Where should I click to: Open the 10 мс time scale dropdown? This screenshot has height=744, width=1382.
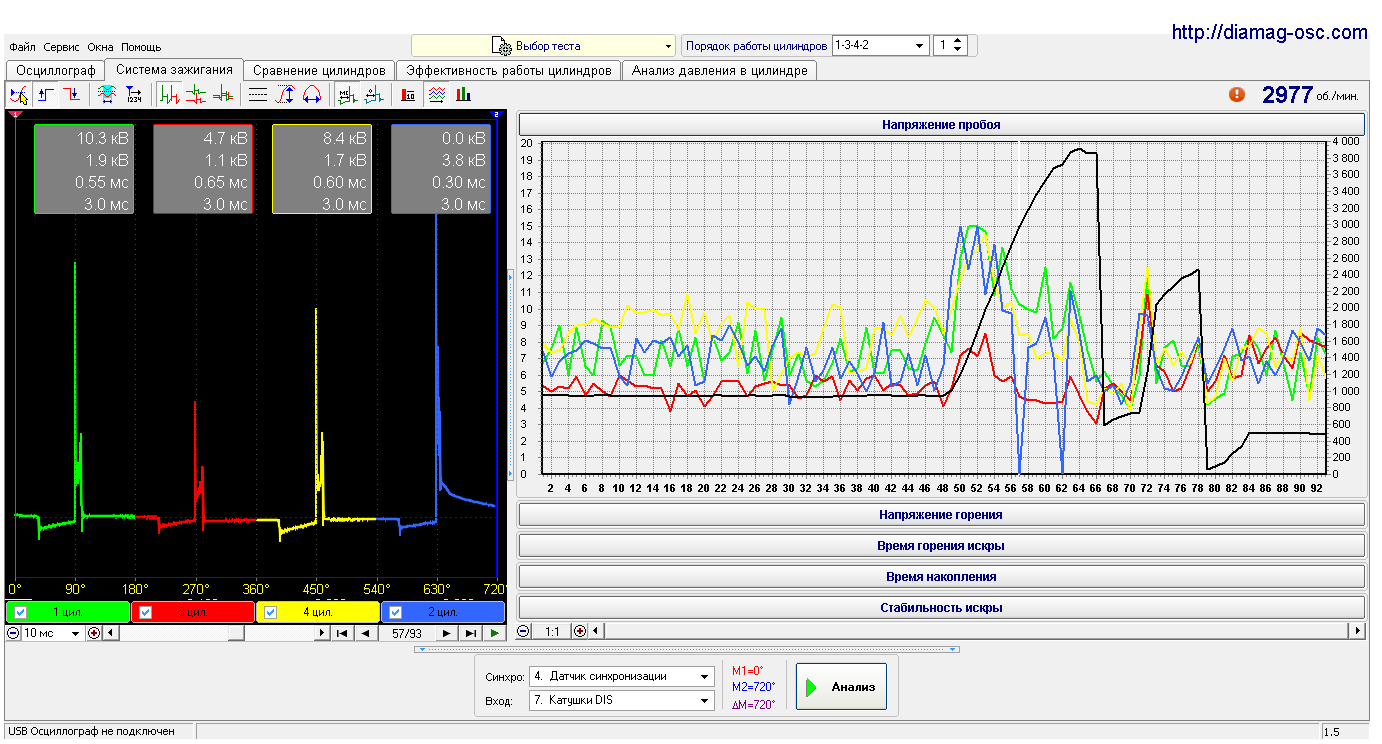[x=51, y=633]
